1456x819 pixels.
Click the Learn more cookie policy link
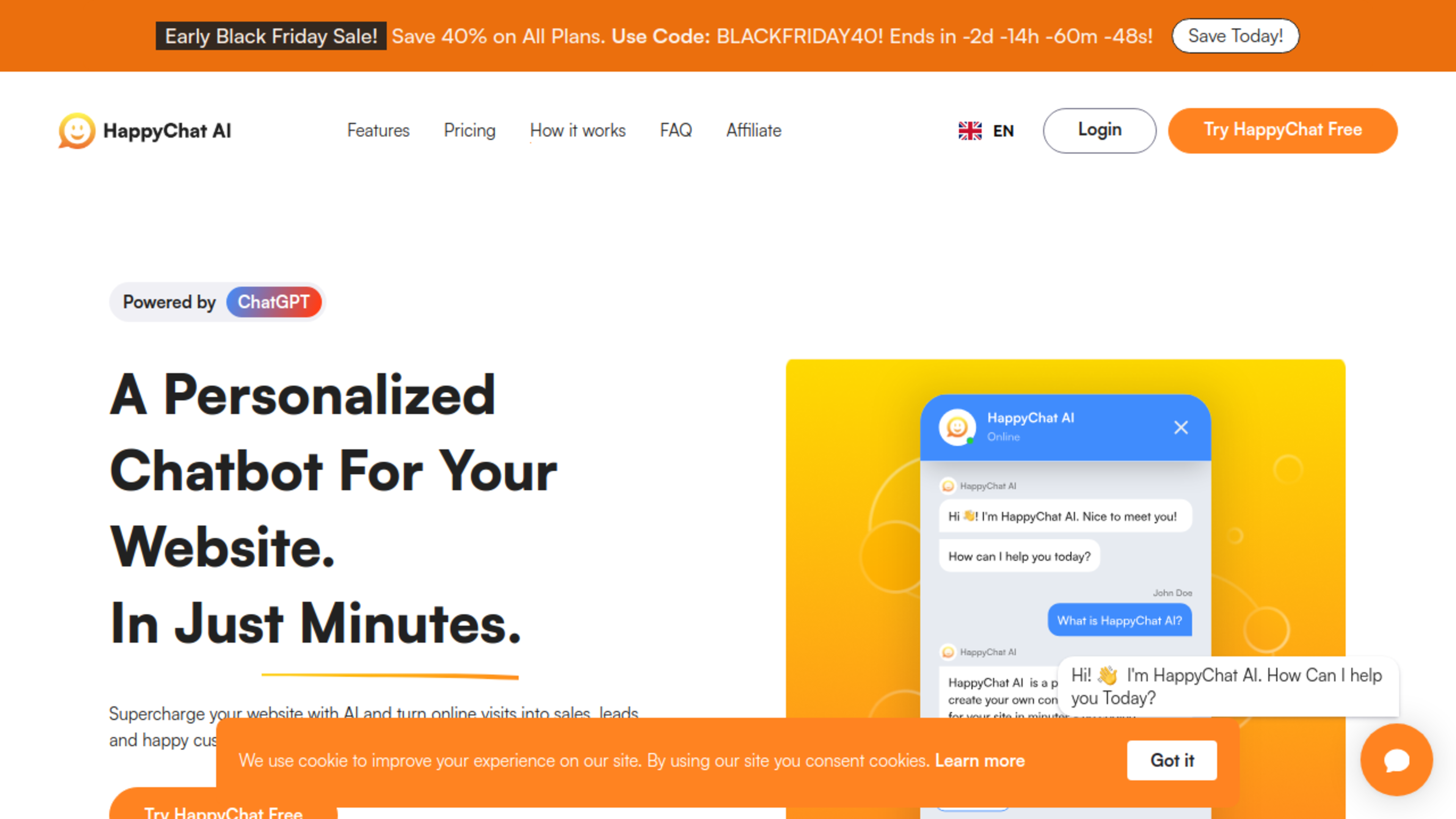(979, 761)
